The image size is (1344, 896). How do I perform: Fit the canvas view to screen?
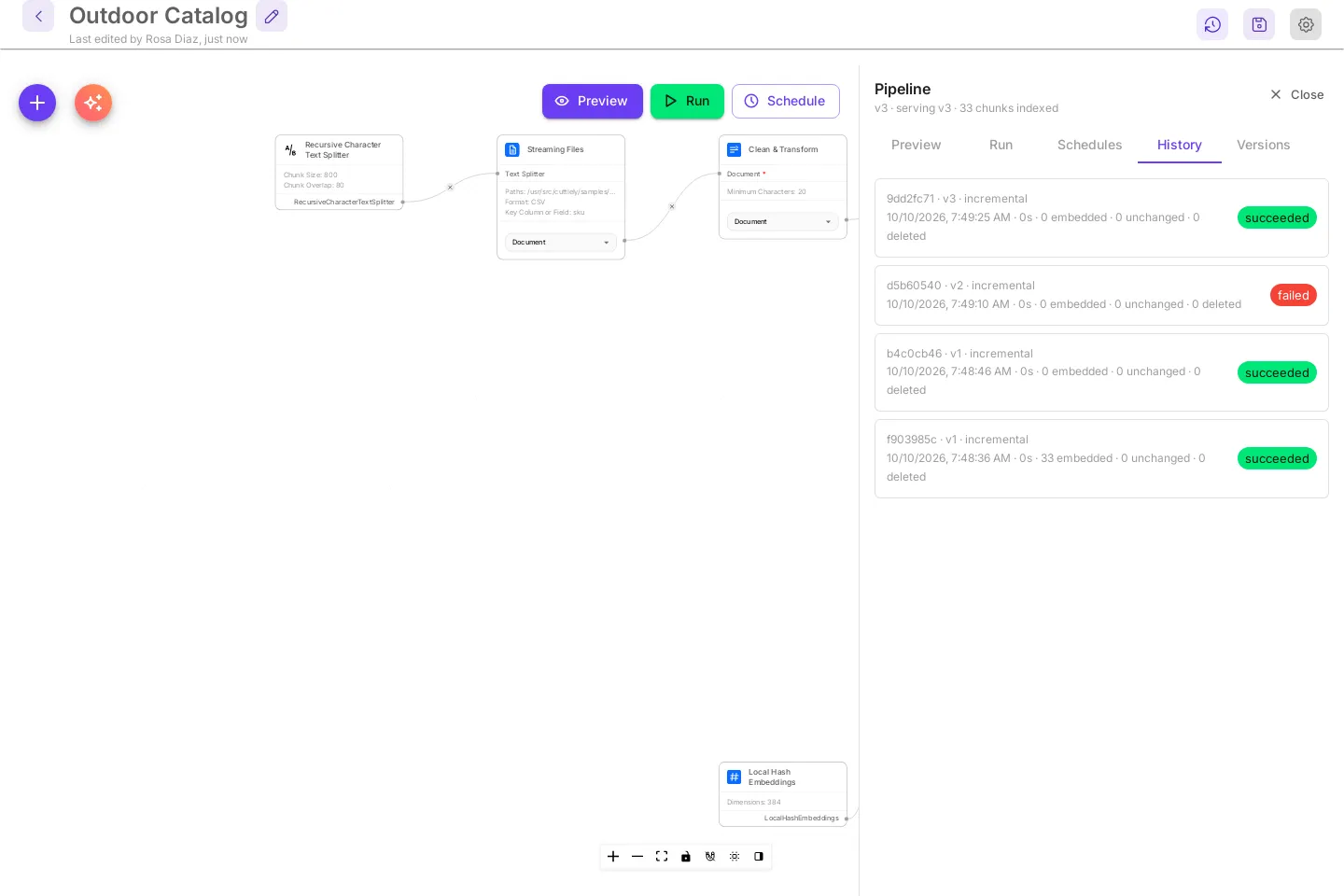tap(662, 856)
